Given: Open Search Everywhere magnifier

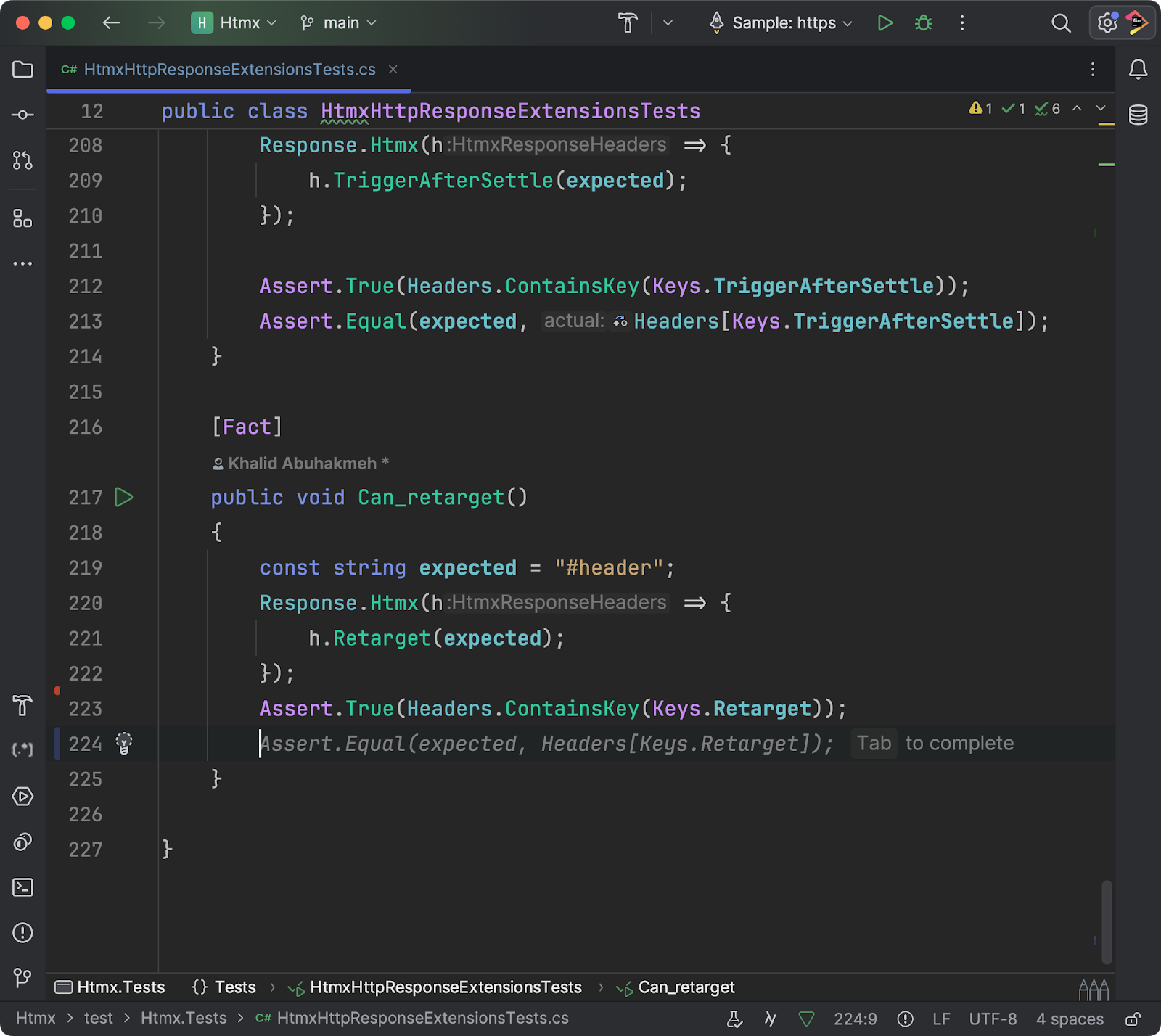Looking at the screenshot, I should click(1061, 23).
